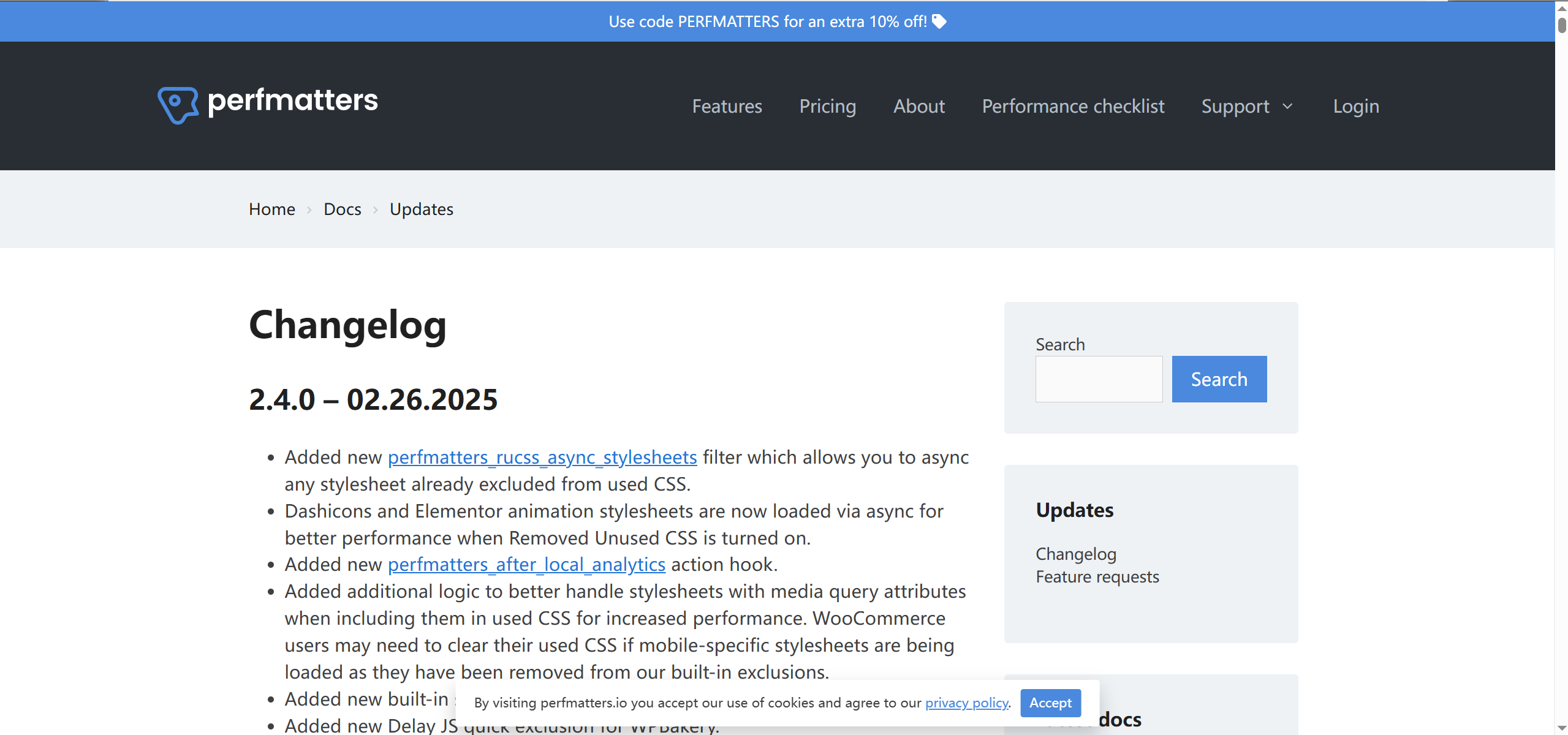The height and width of the screenshot is (735, 1568).
Task: Open the privacy policy link
Action: pos(966,703)
